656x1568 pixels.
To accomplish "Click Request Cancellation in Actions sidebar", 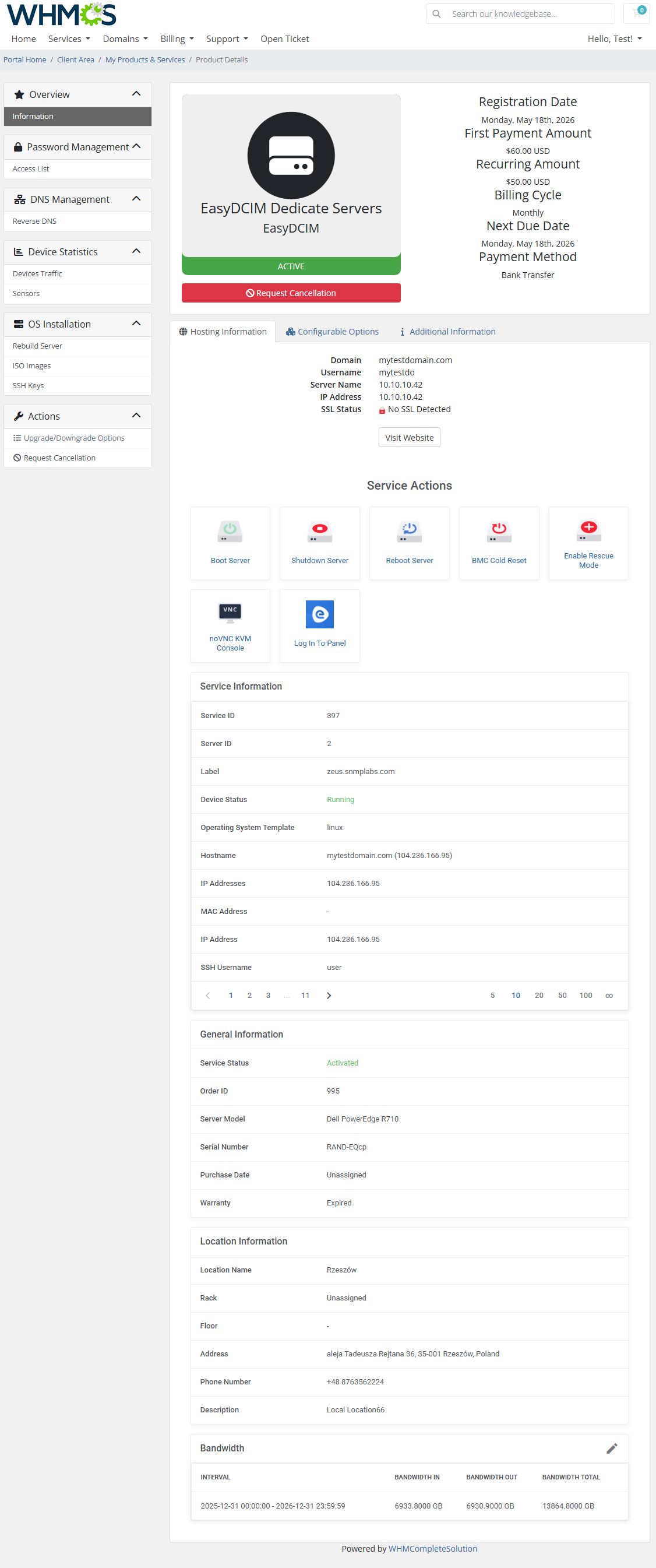I will click(x=78, y=458).
